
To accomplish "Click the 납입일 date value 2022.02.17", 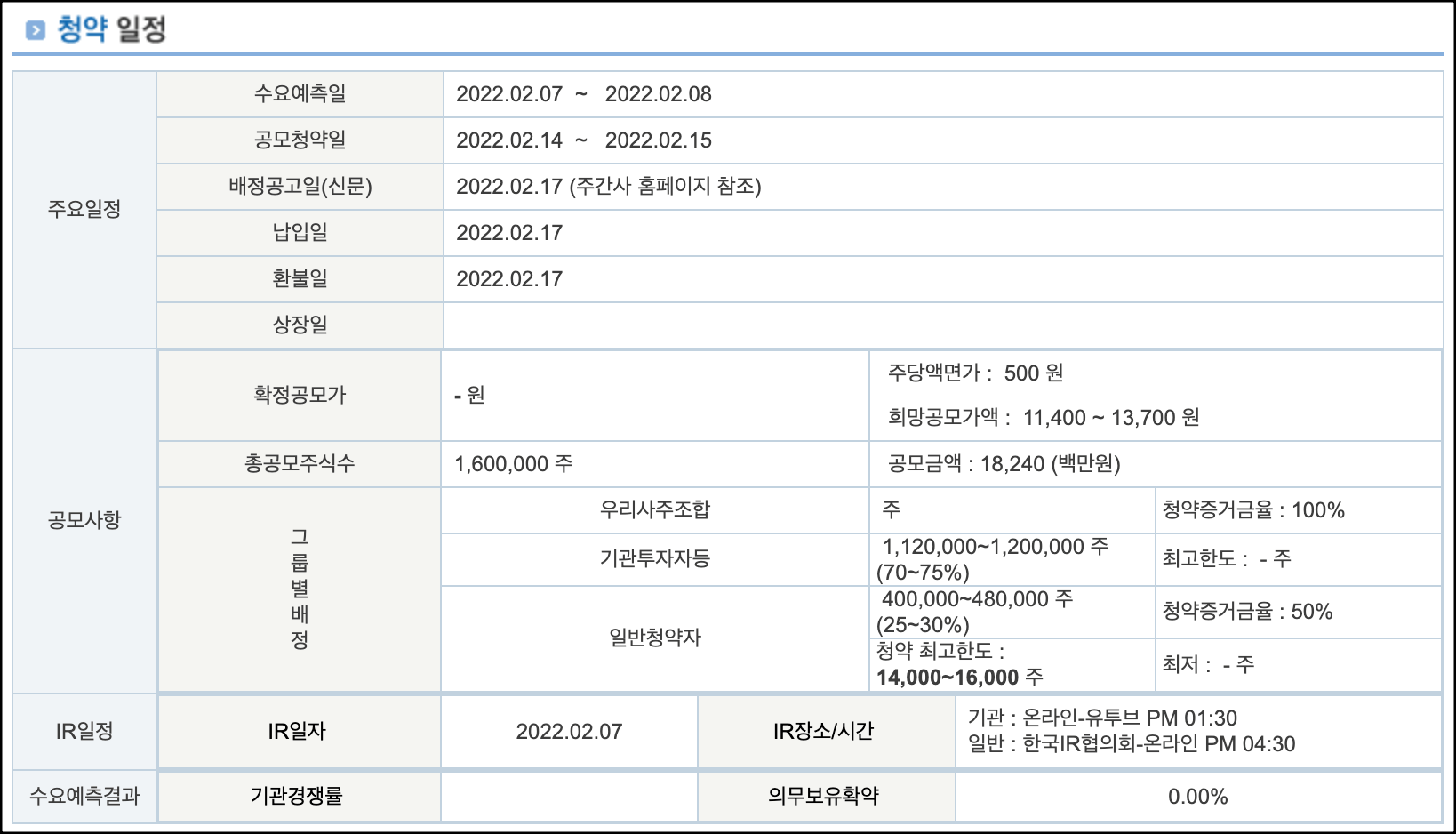I will click(x=509, y=233).
